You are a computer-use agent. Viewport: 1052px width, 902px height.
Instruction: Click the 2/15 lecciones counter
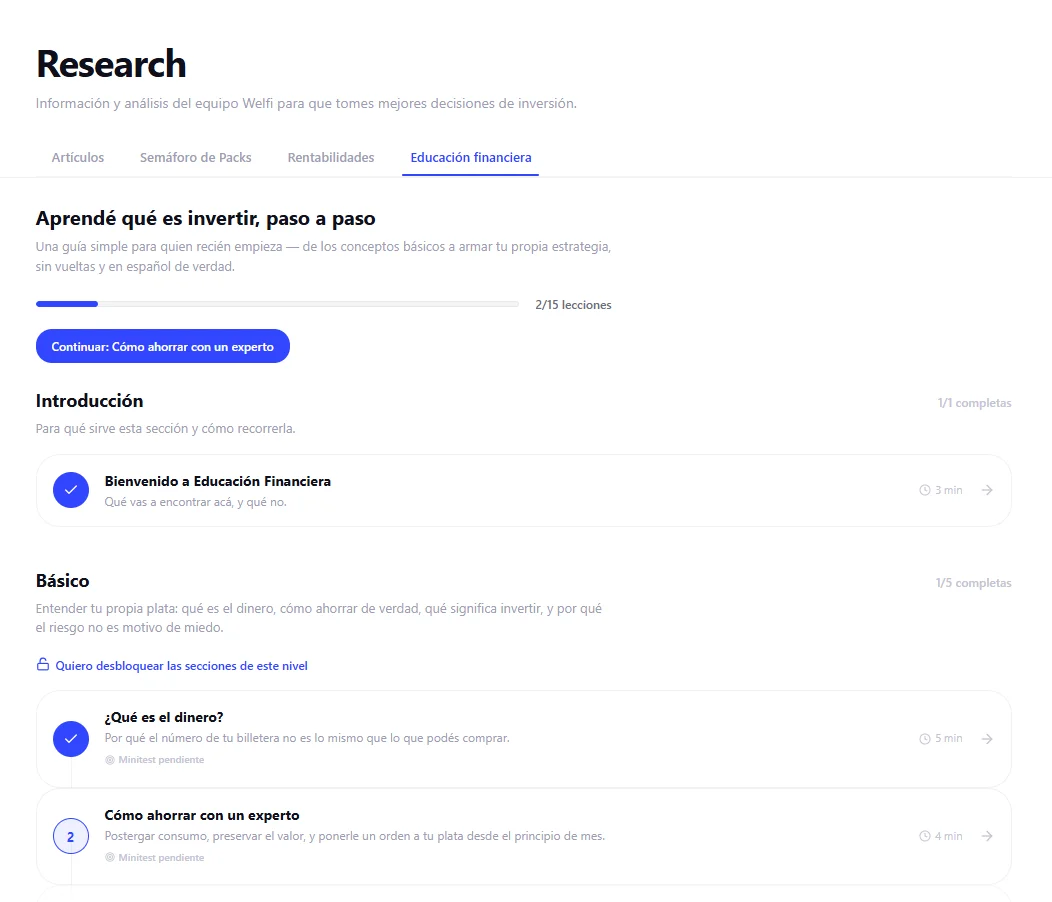573,305
